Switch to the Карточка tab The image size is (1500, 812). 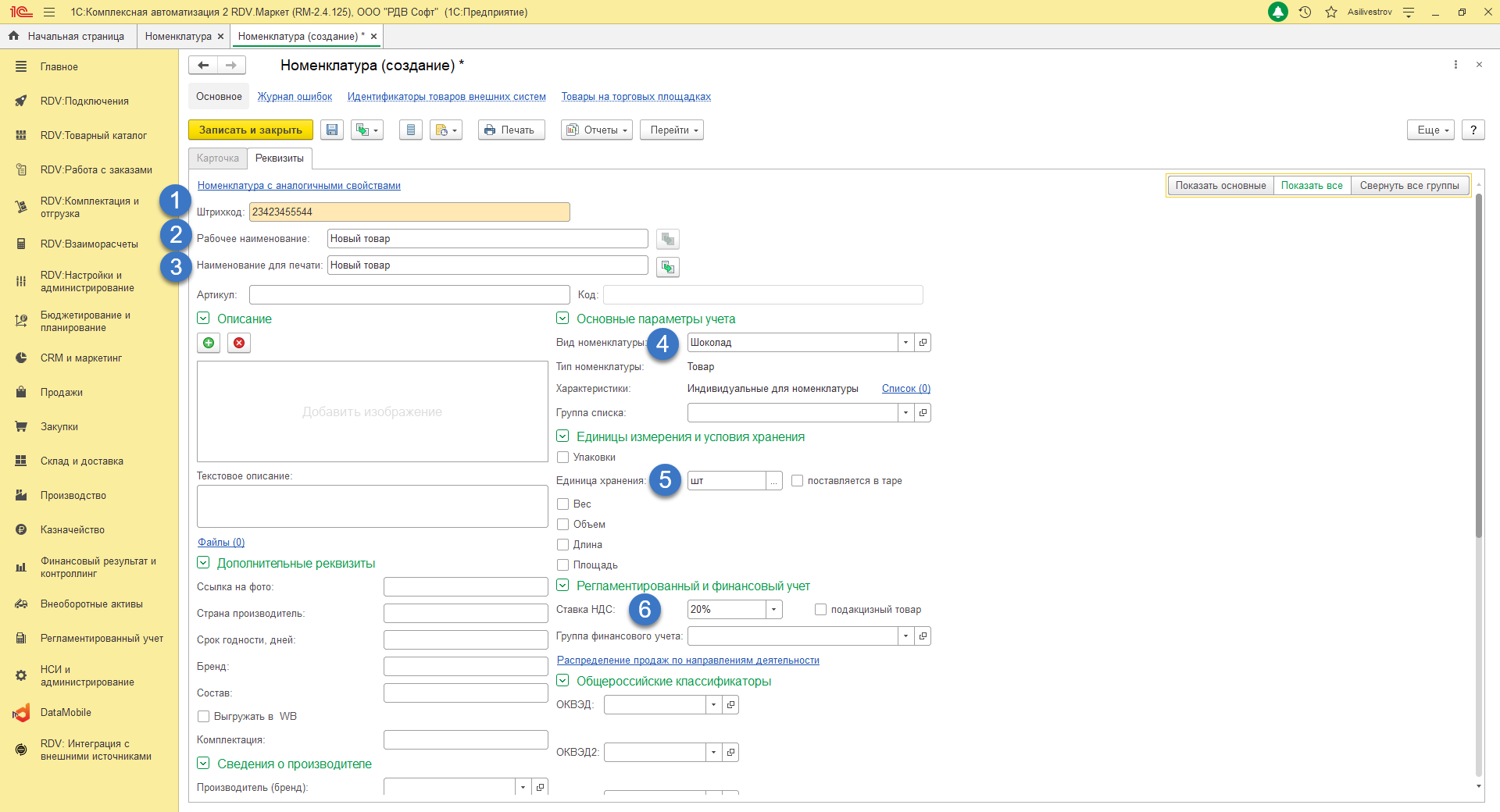218,158
